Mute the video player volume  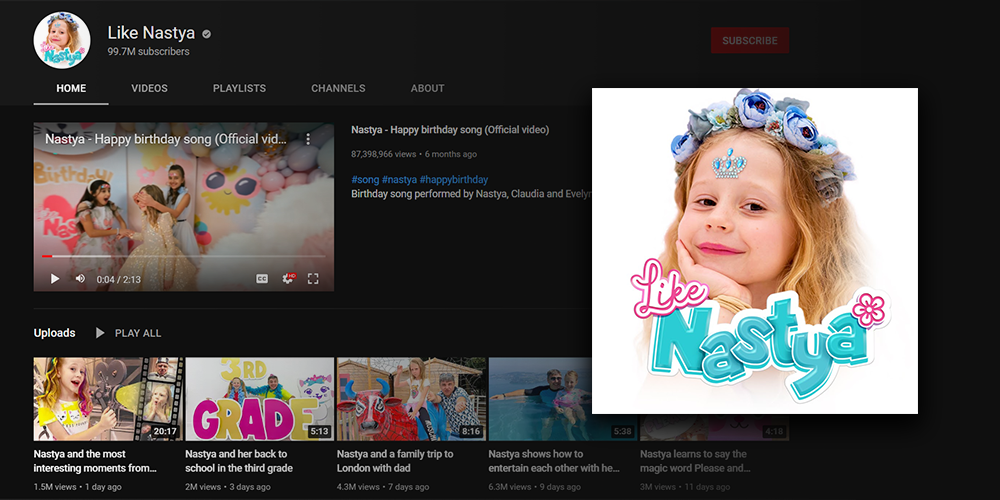pos(80,279)
